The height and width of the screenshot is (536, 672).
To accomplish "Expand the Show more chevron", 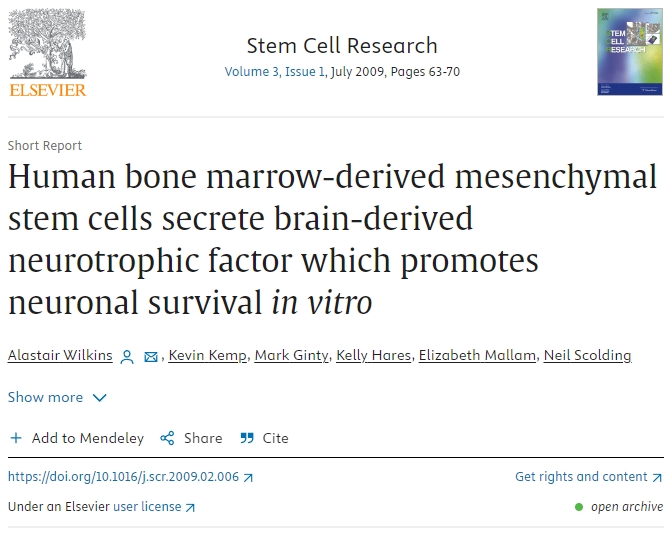I will click(99, 397).
